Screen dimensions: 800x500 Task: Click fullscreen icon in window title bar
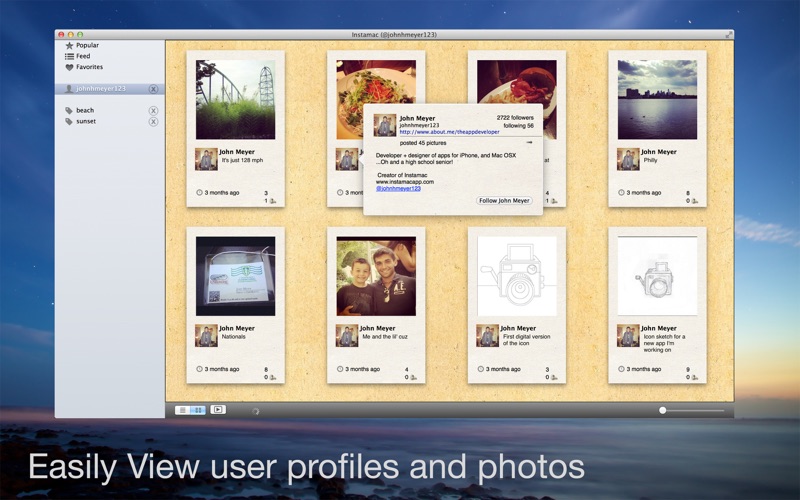coord(729,34)
